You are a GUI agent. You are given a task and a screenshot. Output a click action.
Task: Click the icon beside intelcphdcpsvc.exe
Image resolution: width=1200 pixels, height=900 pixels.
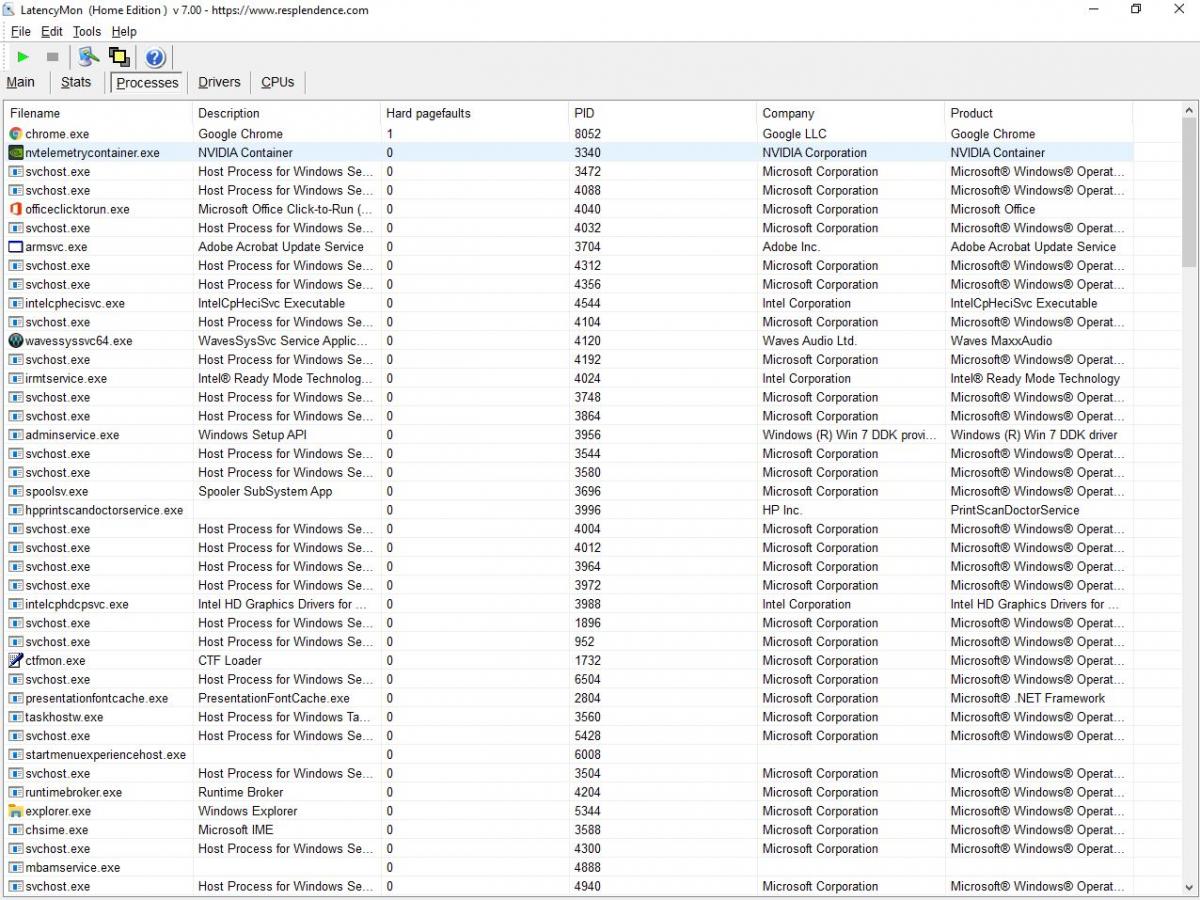[16, 604]
